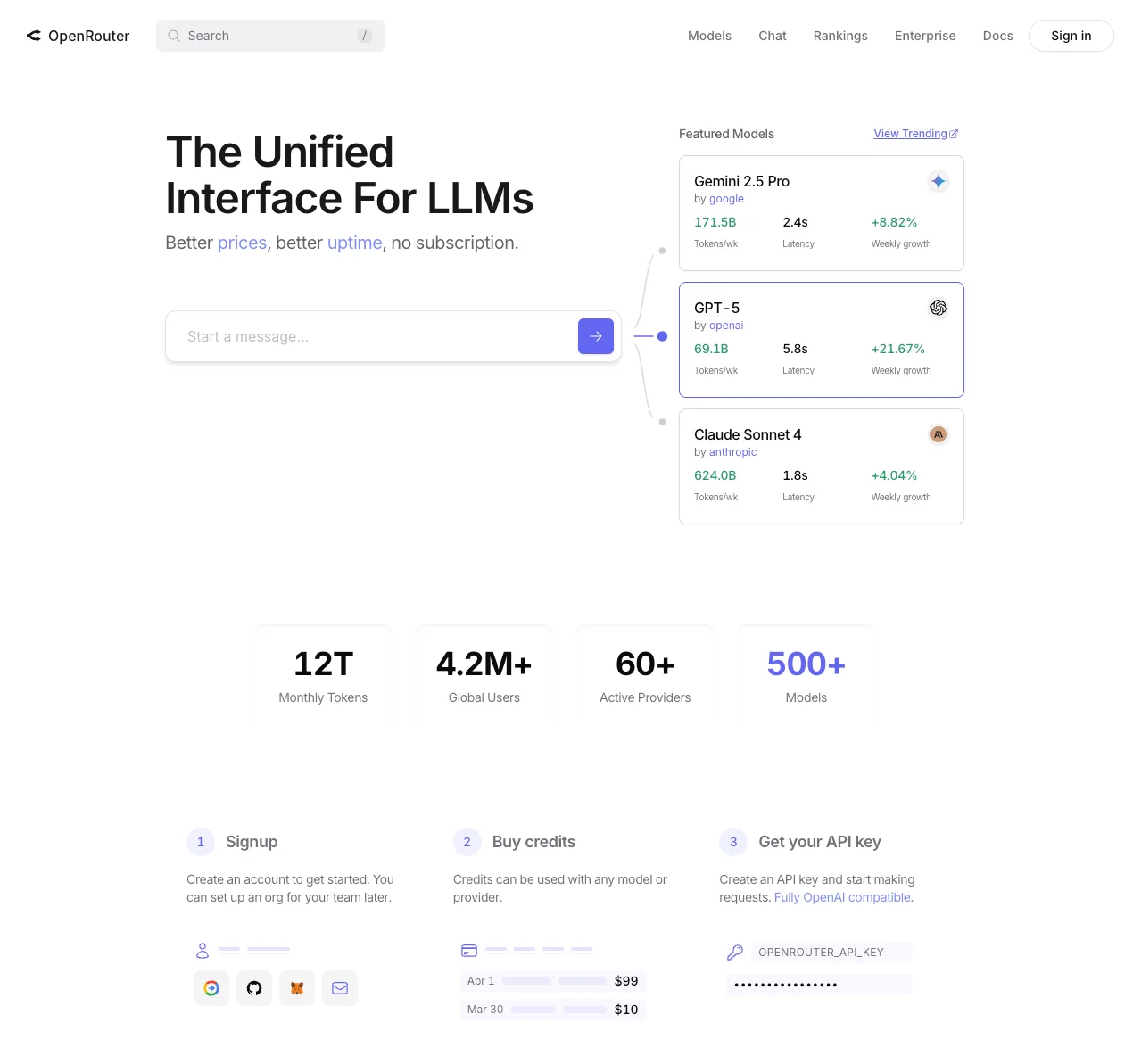The image size is (1133, 1064).
Task: Click the 60+ Active Providers stat
Action: click(x=645, y=675)
